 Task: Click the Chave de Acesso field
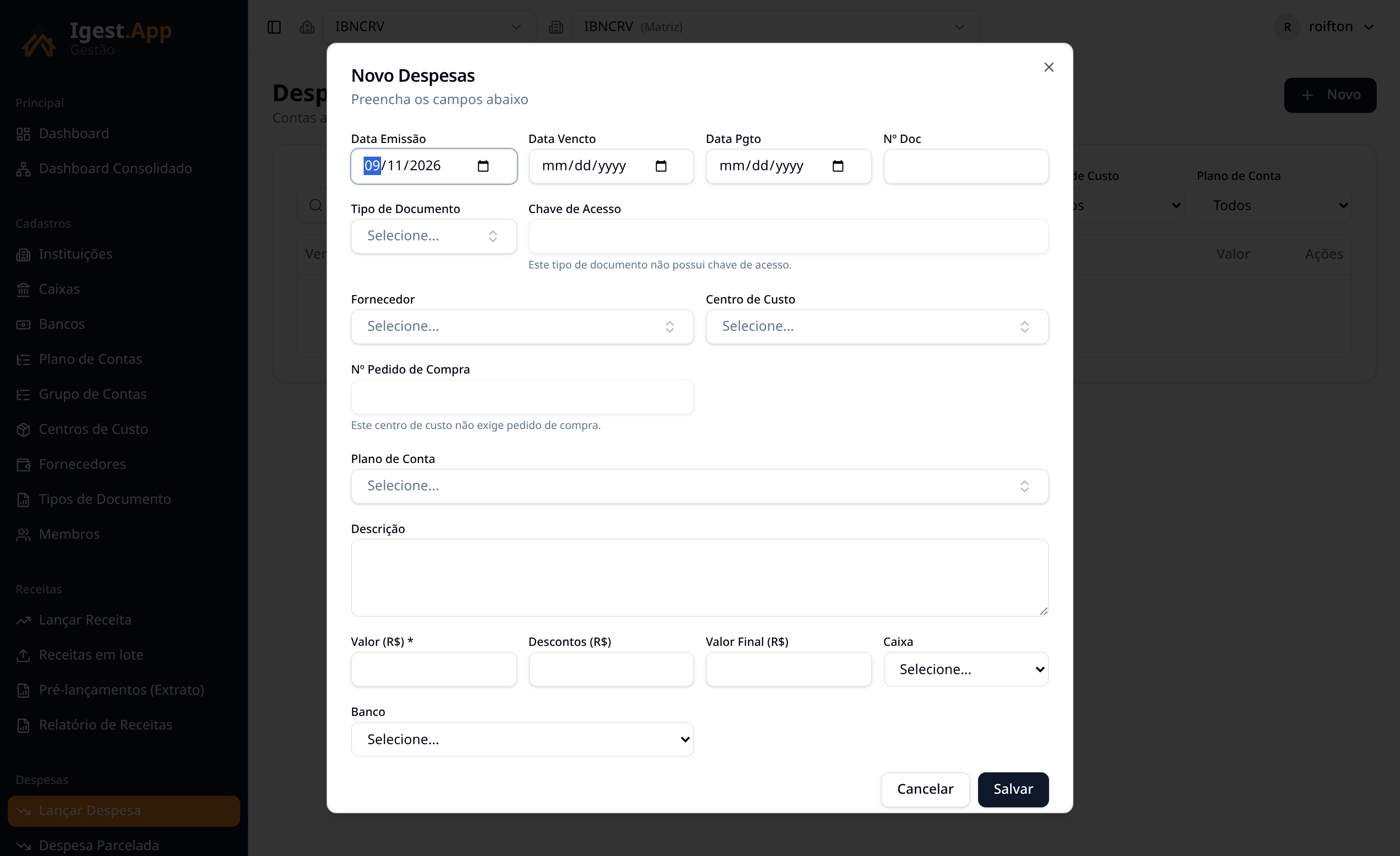(x=788, y=236)
